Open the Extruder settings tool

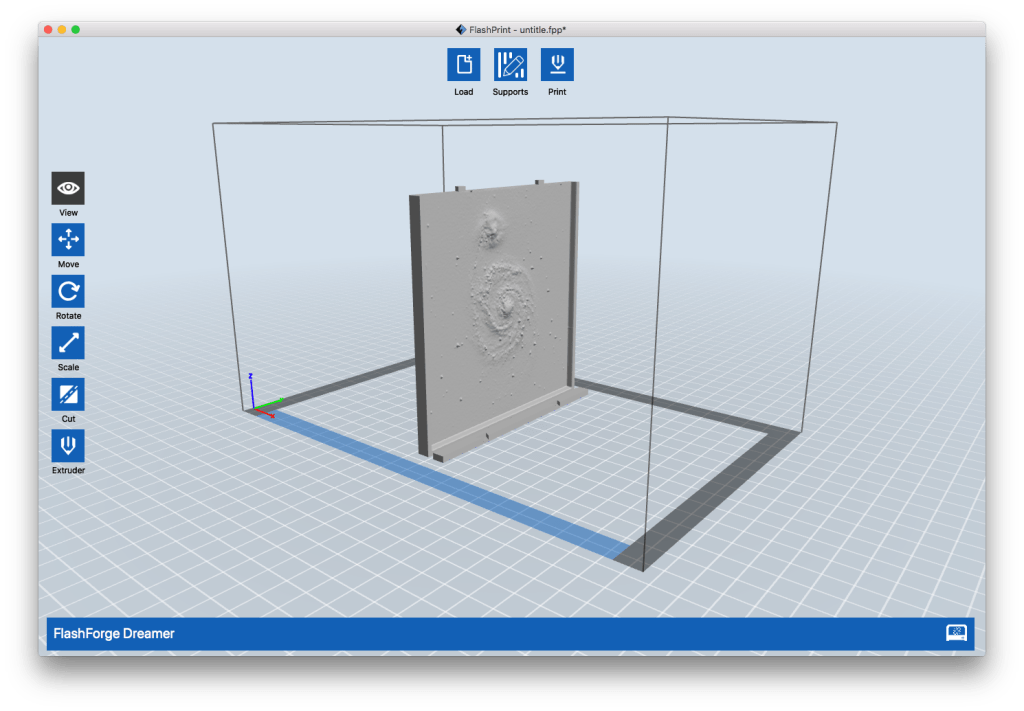point(67,447)
